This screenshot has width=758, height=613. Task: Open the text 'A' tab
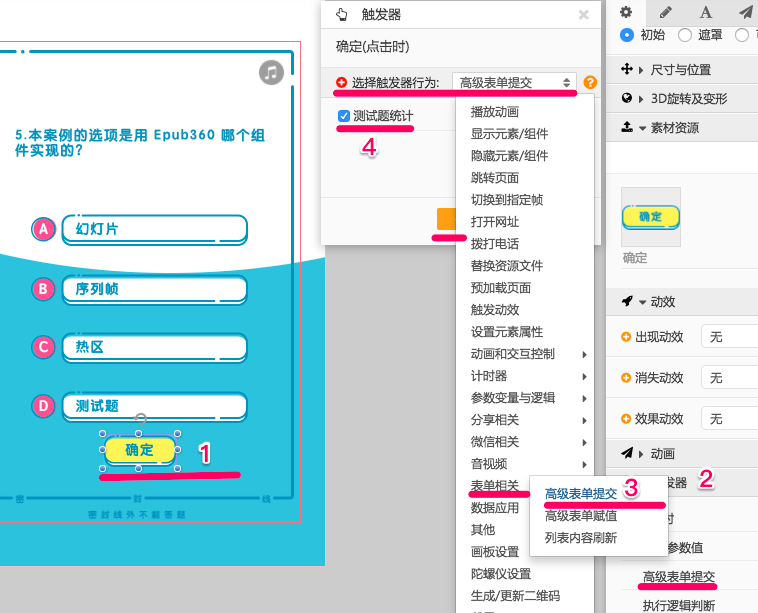coord(705,12)
